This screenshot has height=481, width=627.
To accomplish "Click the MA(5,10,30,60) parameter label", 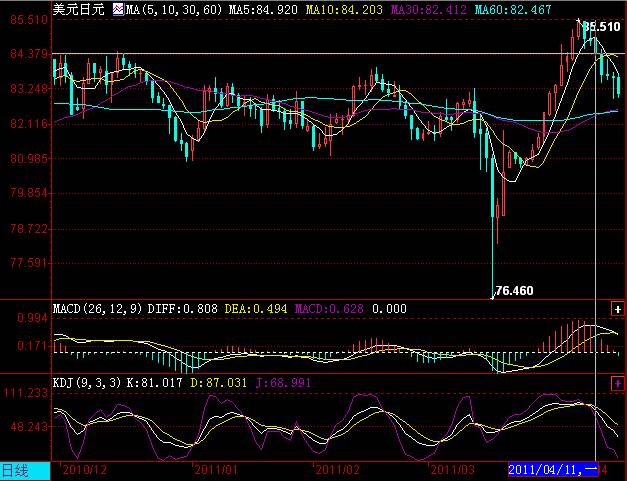I will point(174,10).
